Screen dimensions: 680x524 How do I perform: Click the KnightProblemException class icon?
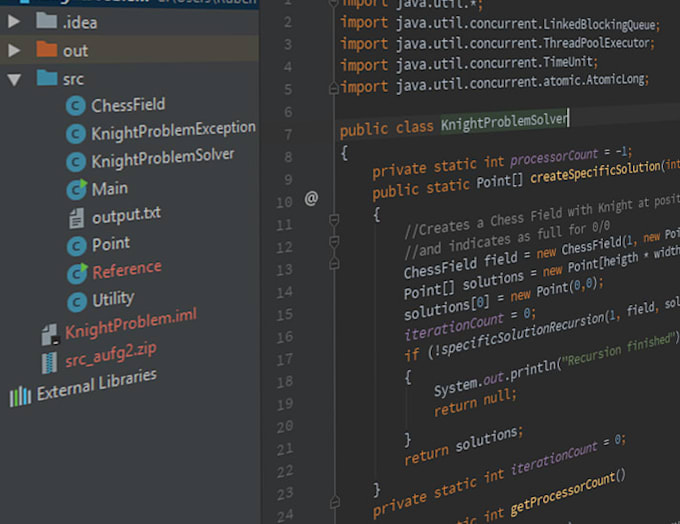tap(75, 133)
